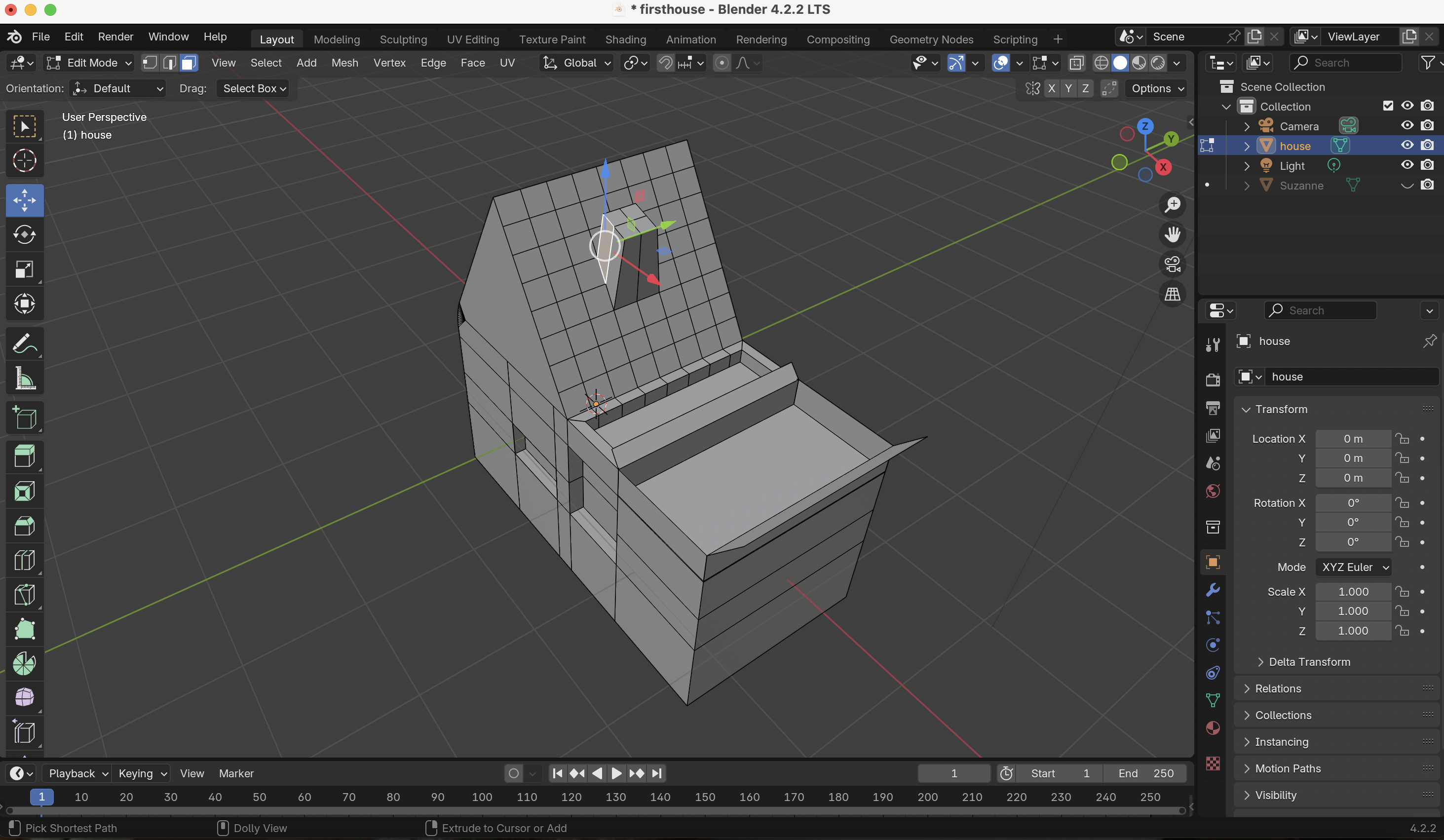Screen dimensions: 1444x840
Task: Uncheck the Collection exclude checkbox
Action: point(1387,106)
